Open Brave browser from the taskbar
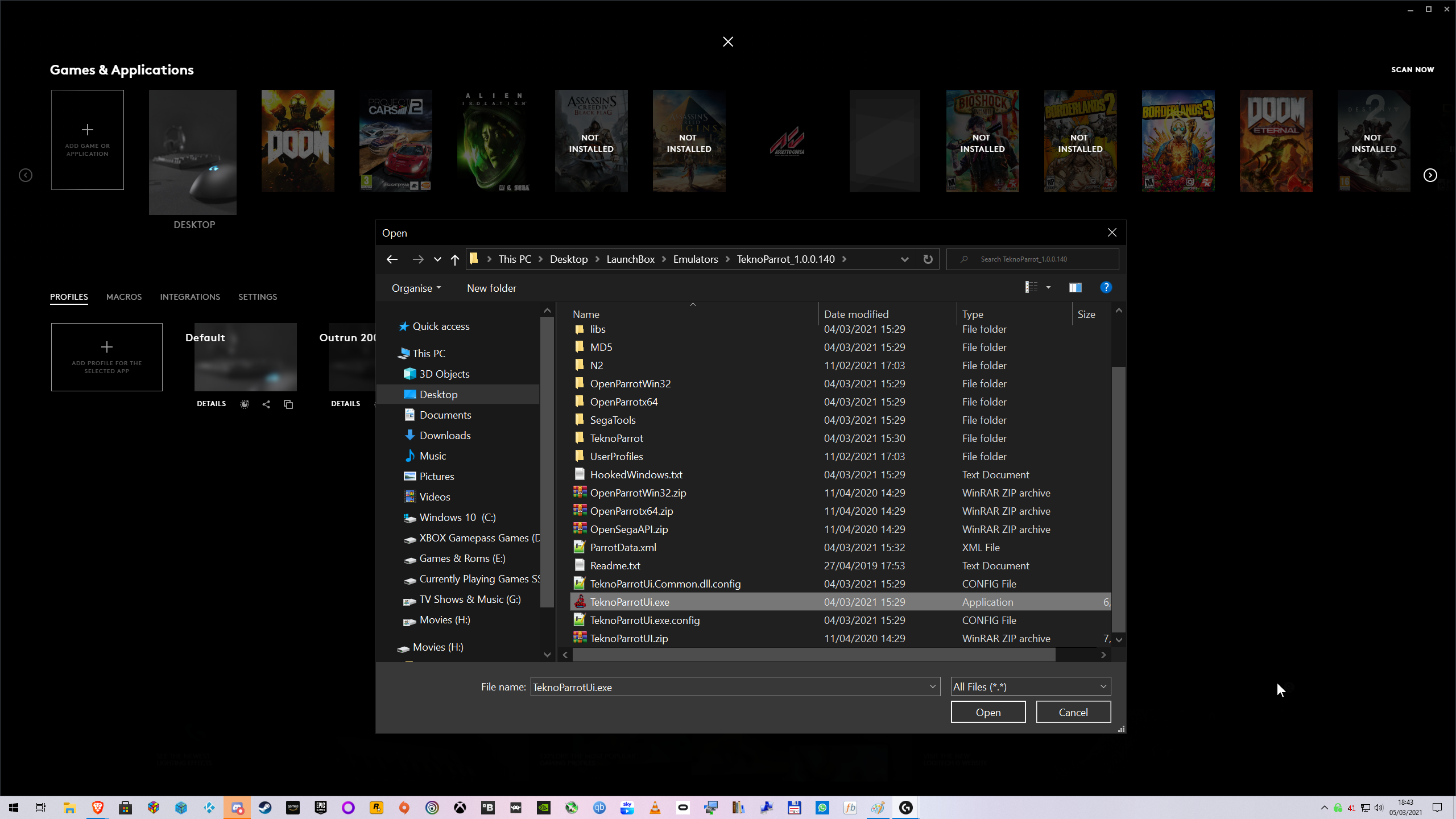 tap(98, 808)
